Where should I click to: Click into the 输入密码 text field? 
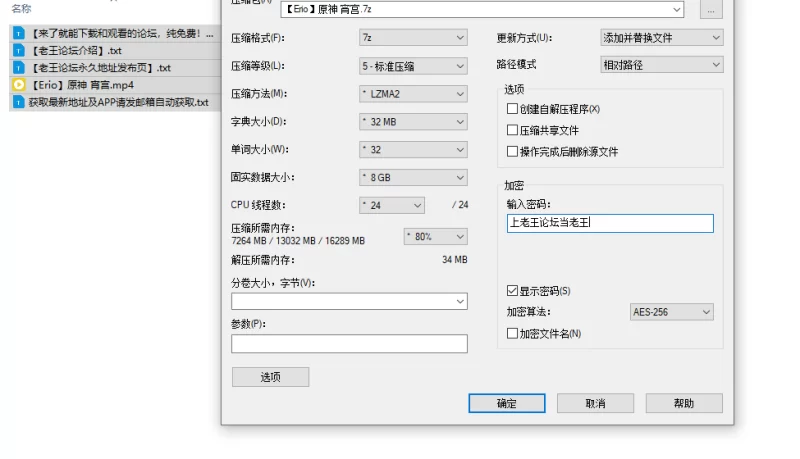(x=610, y=224)
